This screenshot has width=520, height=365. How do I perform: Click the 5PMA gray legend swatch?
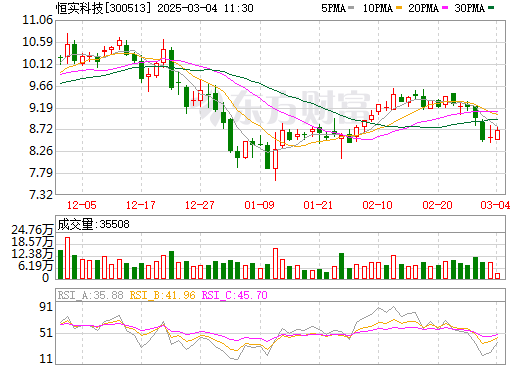coord(351,8)
